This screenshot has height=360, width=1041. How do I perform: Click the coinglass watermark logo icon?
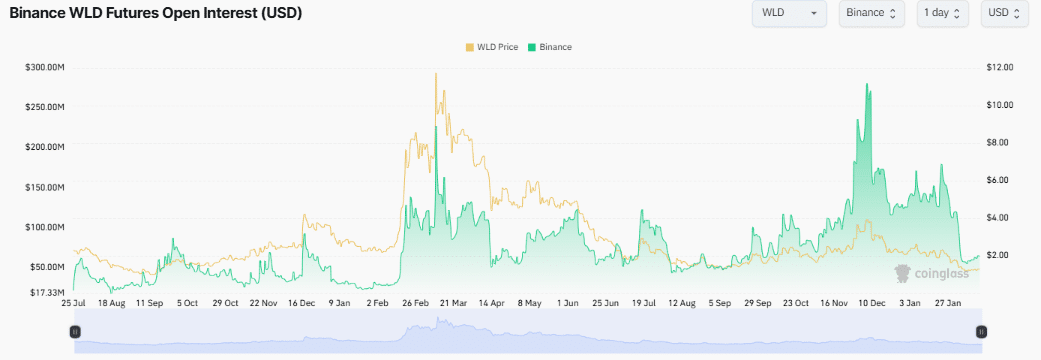coord(902,272)
